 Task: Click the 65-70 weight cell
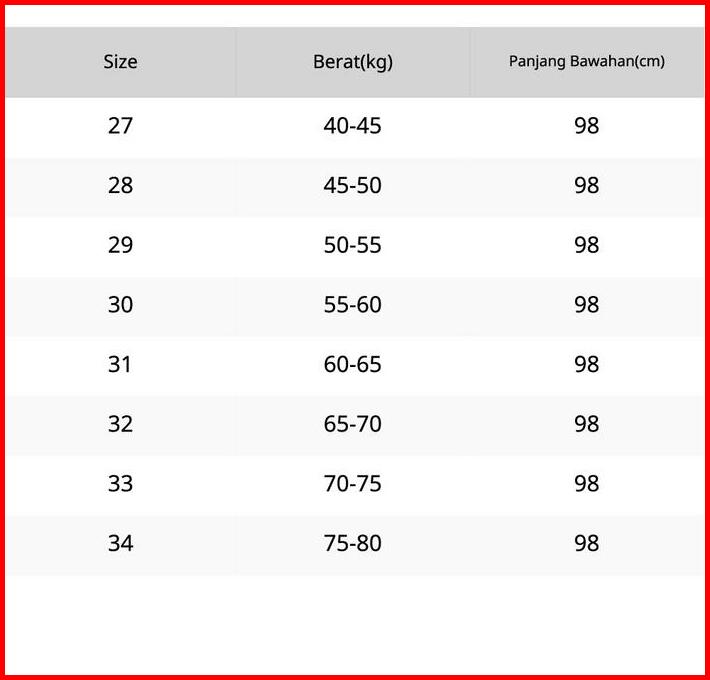pos(353,424)
